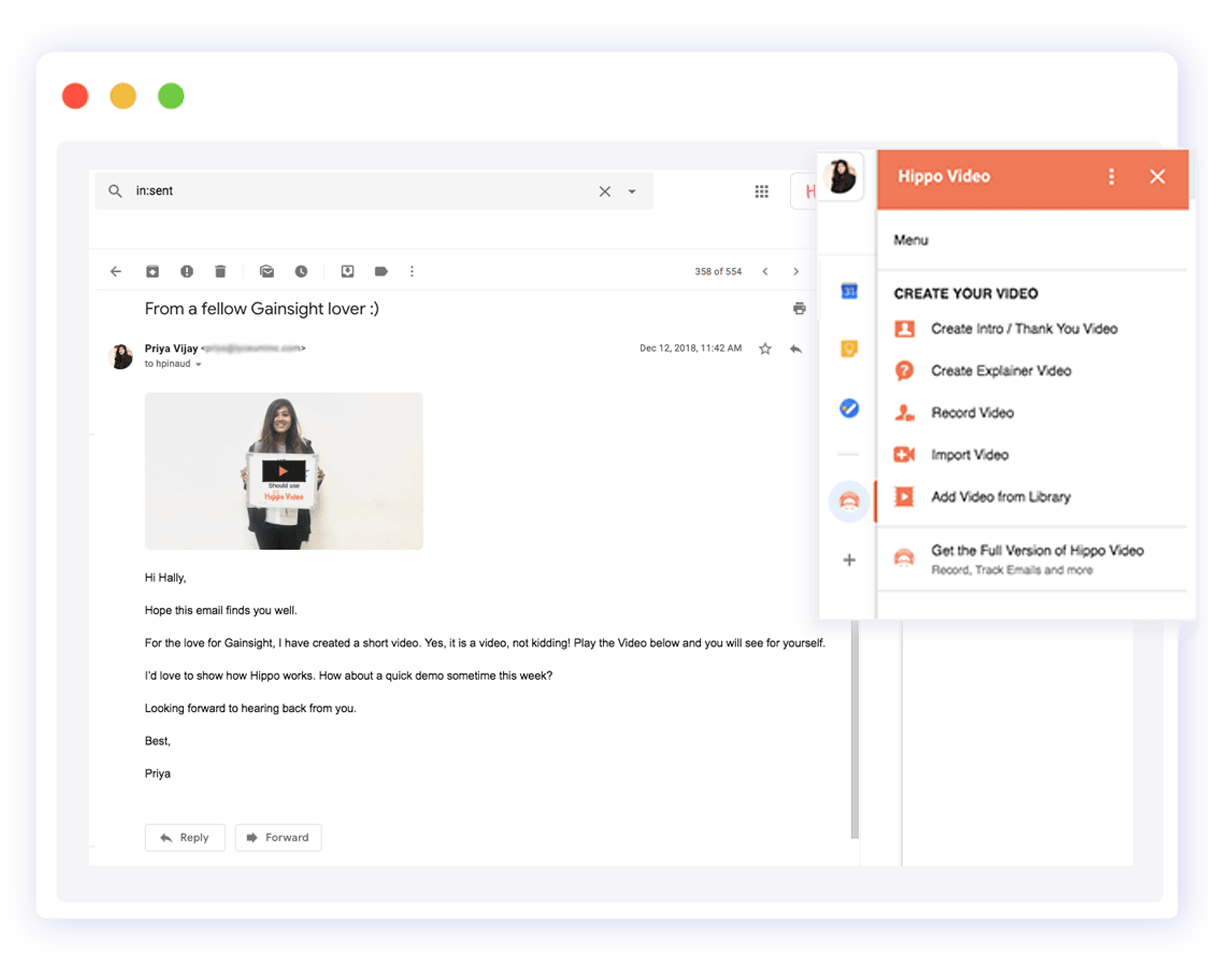Screen dimensions: 1208x959
Task: Mark the email as unread
Action: 267,271
